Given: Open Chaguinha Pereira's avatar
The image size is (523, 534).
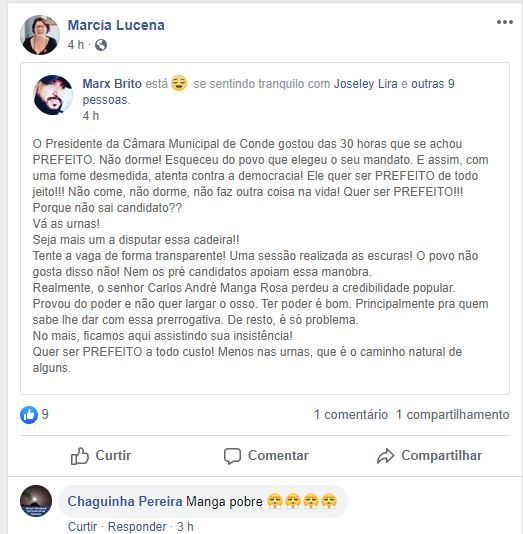Looking at the screenshot, I should tap(36, 501).
